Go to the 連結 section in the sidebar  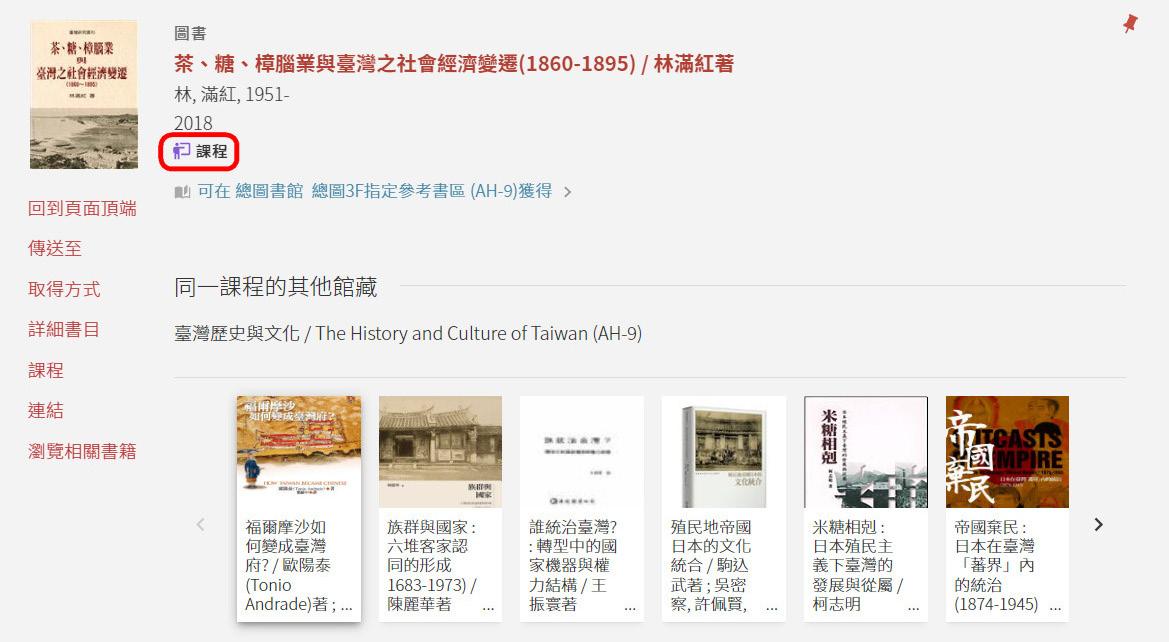point(45,410)
